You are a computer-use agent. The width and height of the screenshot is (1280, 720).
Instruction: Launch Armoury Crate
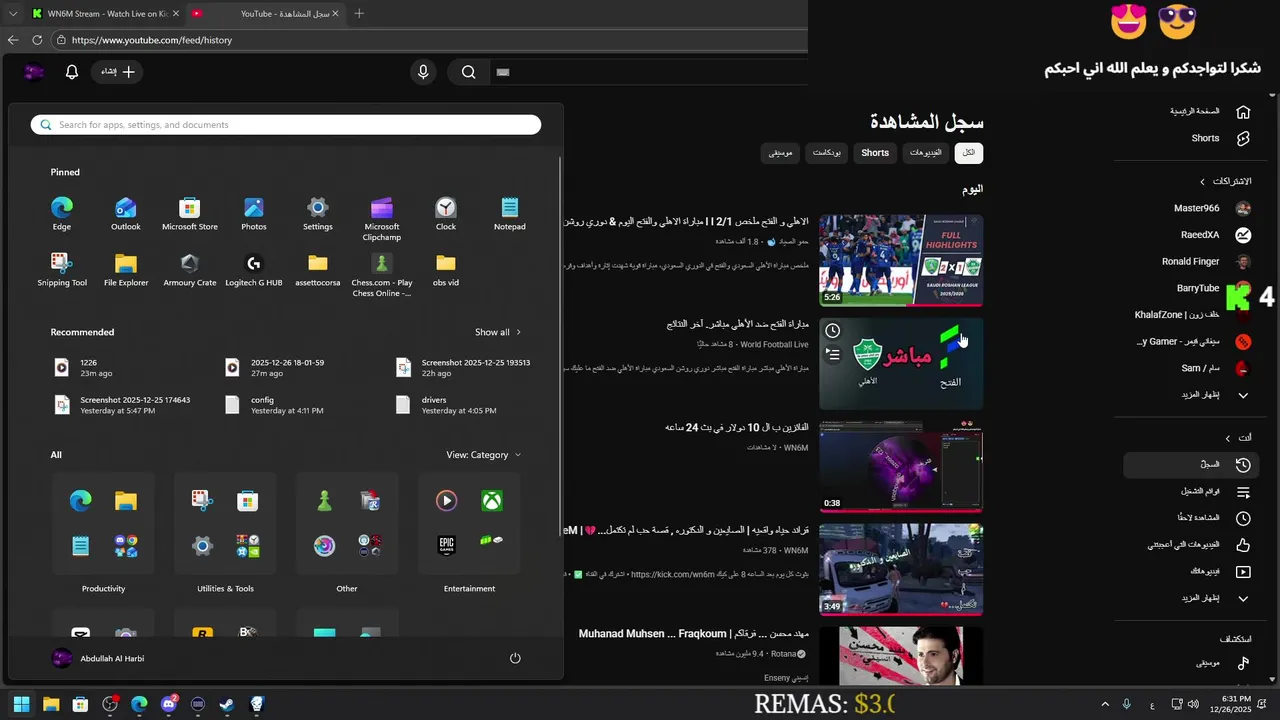click(x=190, y=270)
